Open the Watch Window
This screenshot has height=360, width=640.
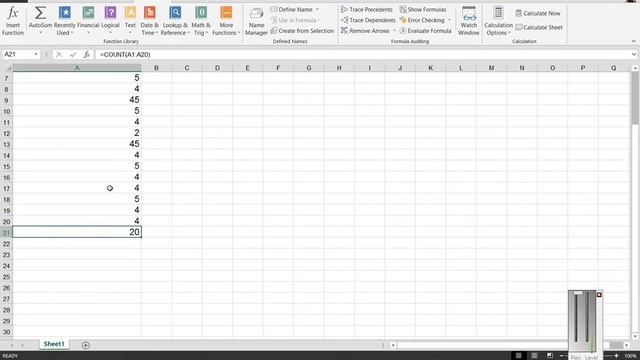(469, 21)
